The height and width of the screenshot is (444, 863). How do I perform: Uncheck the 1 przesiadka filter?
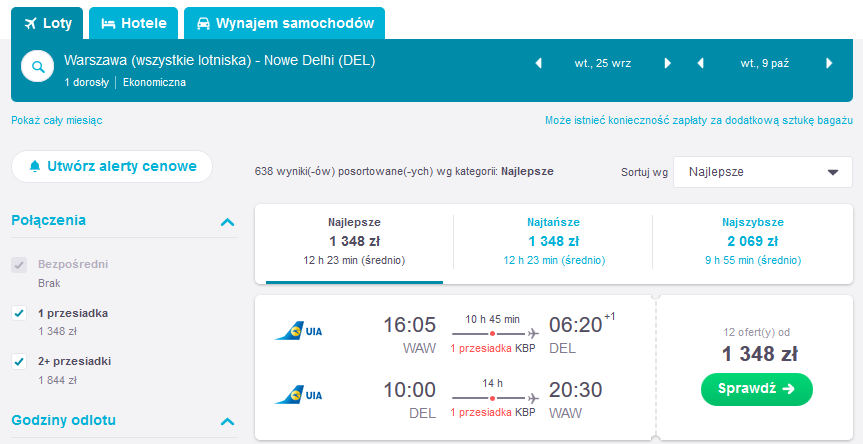pyautogui.click(x=19, y=314)
